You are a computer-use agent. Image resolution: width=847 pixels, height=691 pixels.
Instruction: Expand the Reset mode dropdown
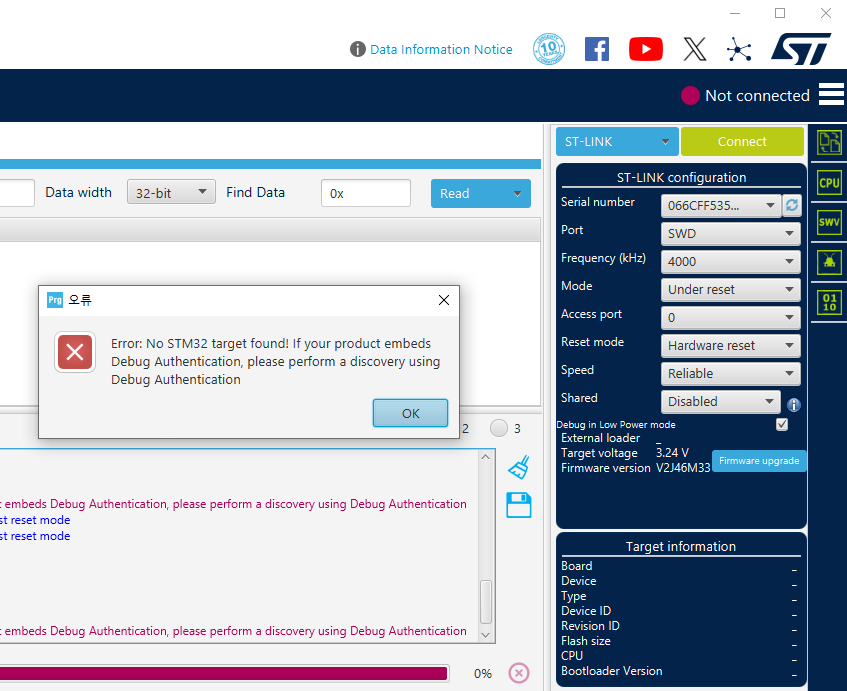click(x=730, y=346)
